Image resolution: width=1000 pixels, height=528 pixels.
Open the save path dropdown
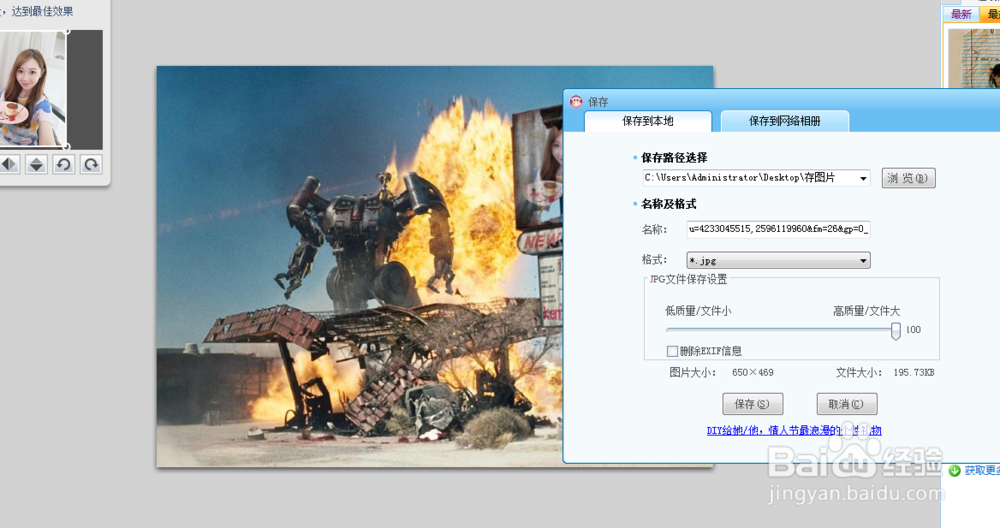pos(863,178)
